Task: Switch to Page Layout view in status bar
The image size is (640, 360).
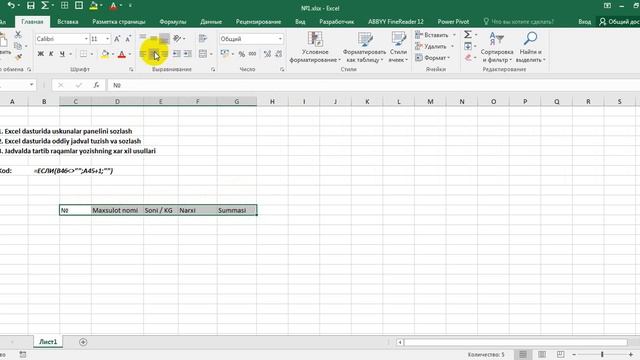Action: (542, 354)
